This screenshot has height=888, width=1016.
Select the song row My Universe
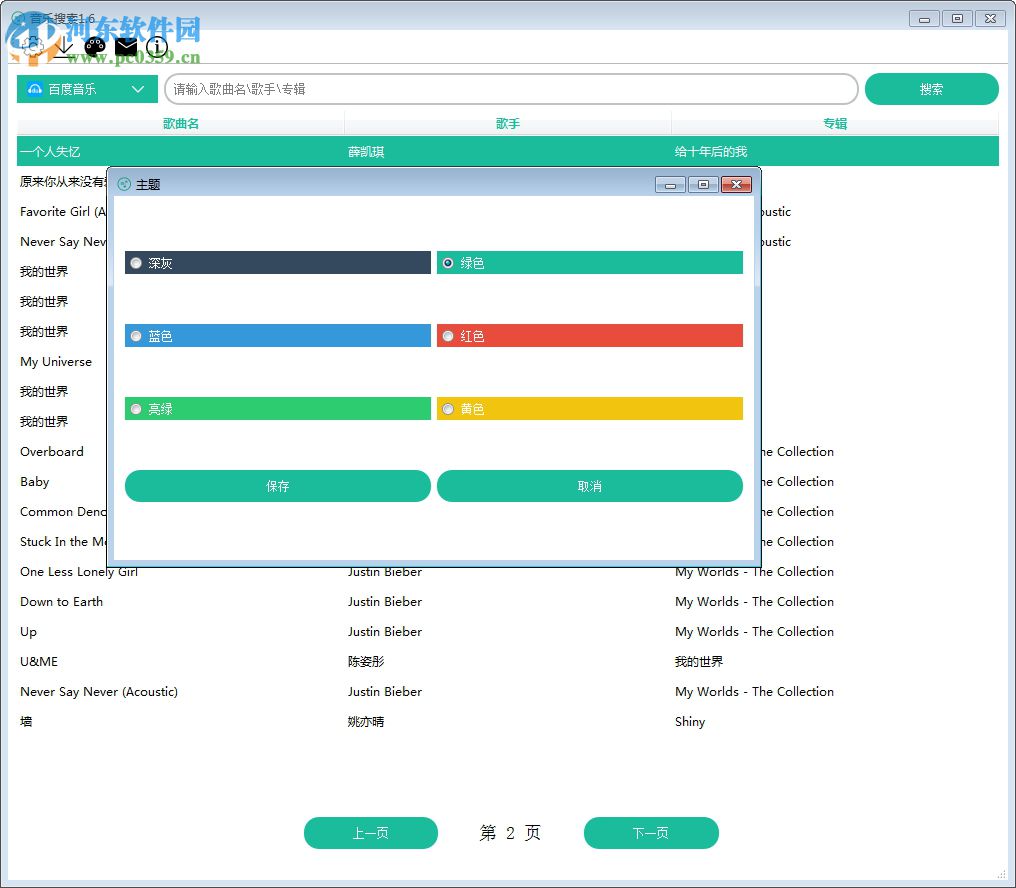pyautogui.click(x=56, y=362)
